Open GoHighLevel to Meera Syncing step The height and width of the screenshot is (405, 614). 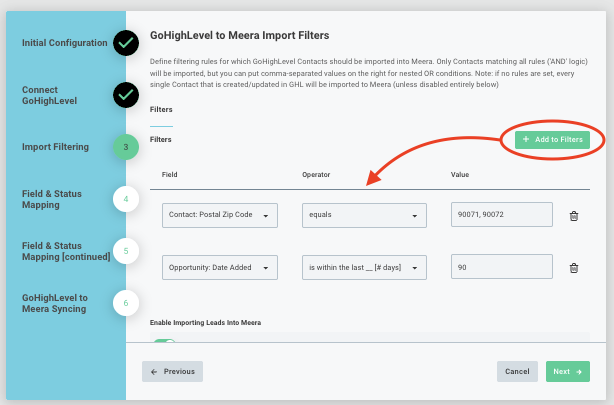(x=55, y=304)
